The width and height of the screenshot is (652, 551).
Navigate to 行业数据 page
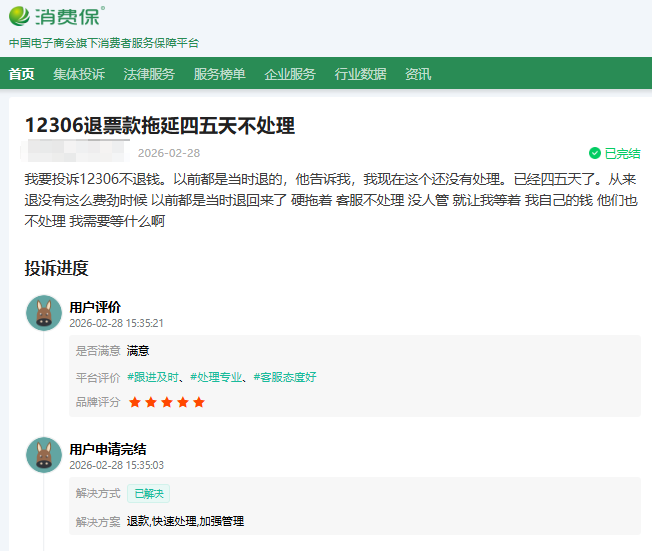point(360,74)
